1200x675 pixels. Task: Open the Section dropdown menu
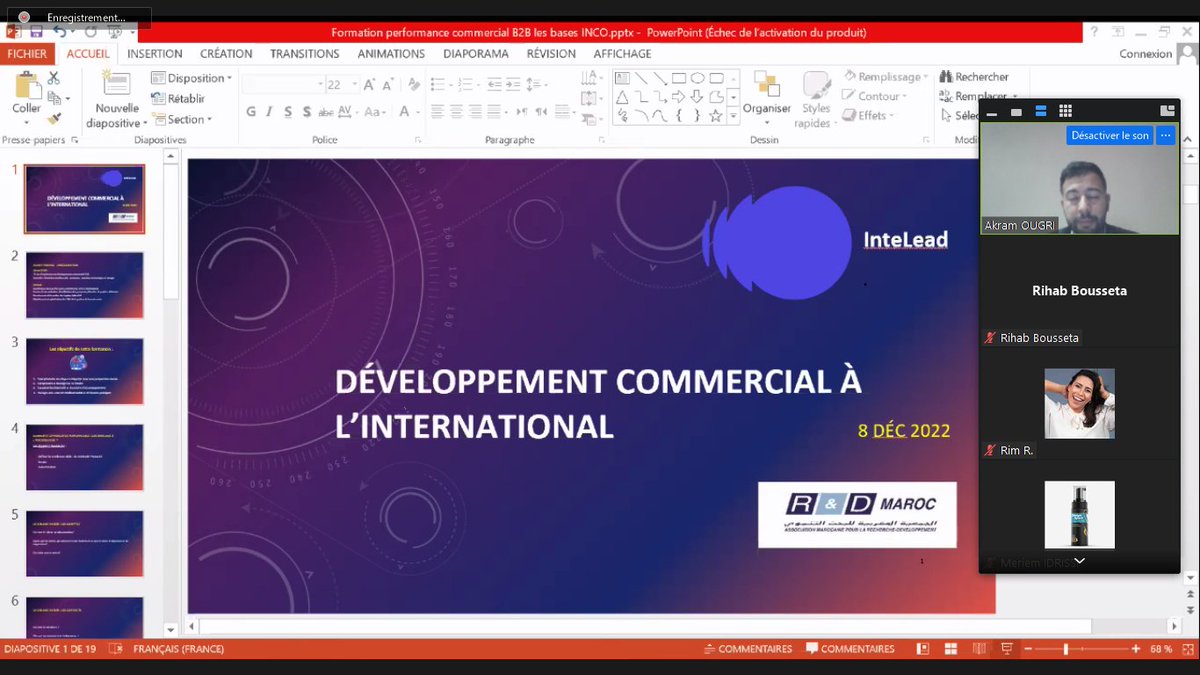[183, 119]
